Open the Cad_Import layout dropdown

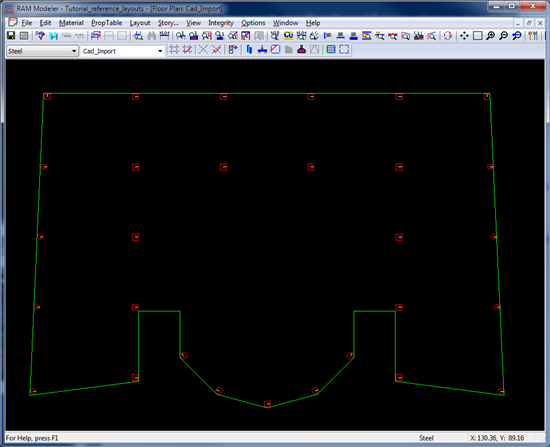point(122,51)
